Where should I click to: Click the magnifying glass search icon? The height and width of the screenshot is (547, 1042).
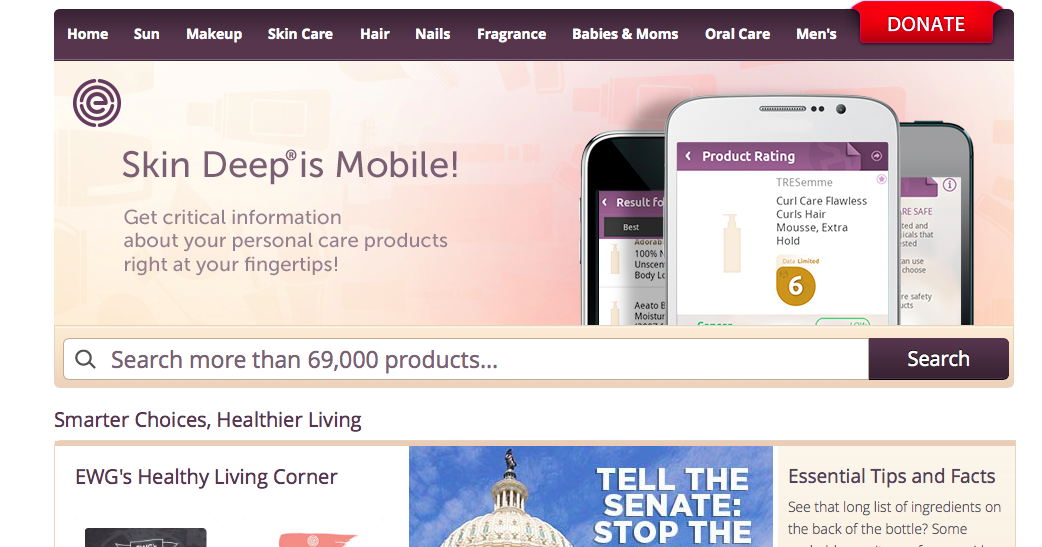coord(85,360)
